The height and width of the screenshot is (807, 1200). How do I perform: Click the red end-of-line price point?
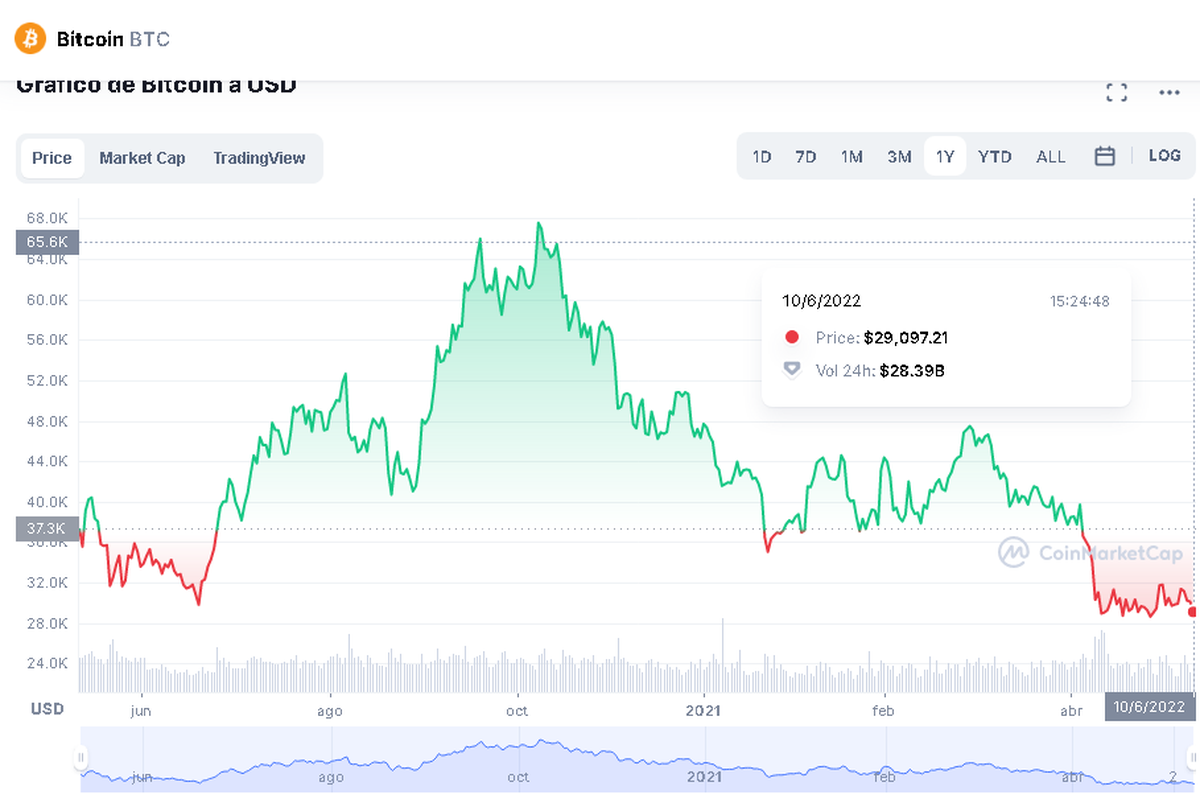[1192, 612]
